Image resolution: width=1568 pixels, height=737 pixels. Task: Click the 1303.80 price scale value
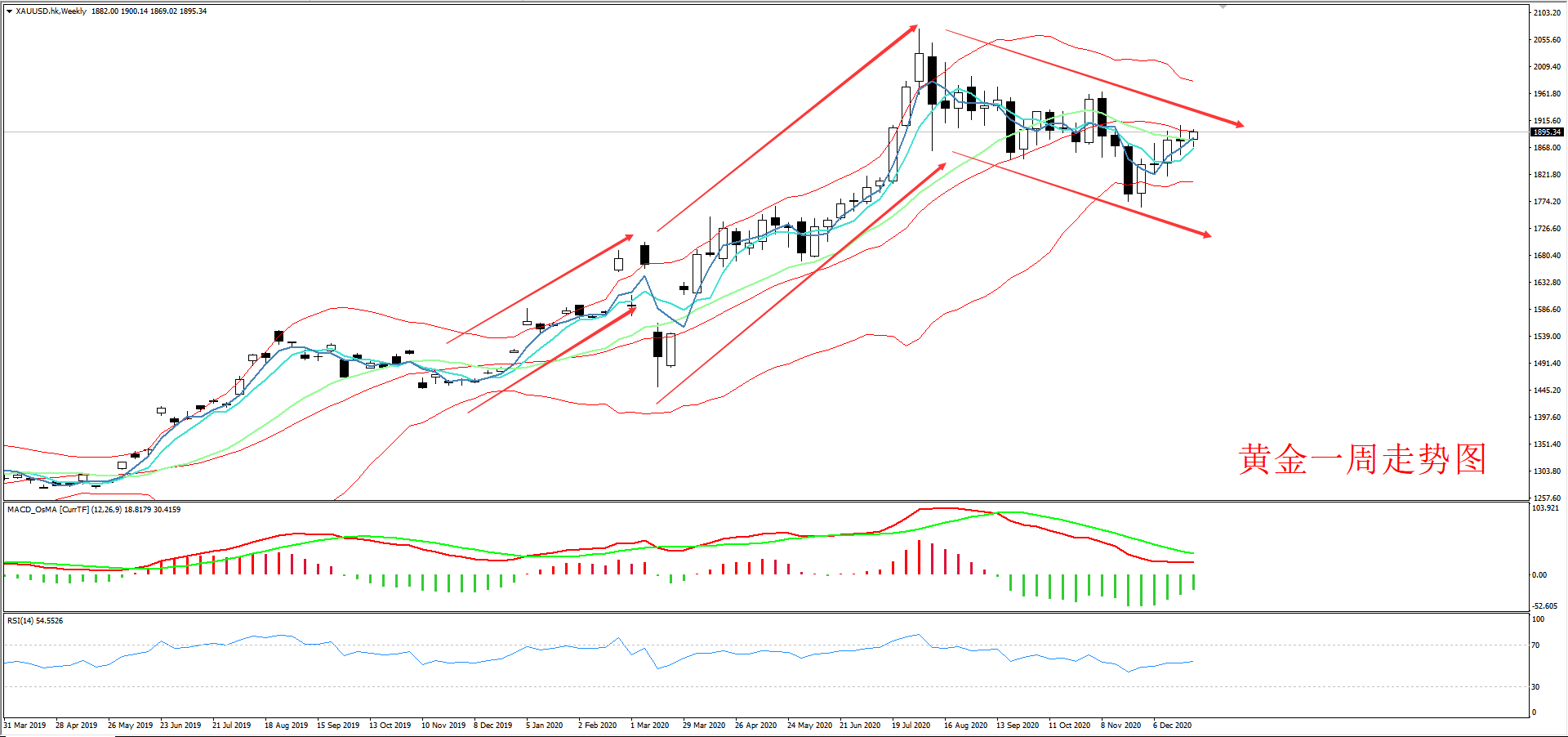(x=1547, y=471)
